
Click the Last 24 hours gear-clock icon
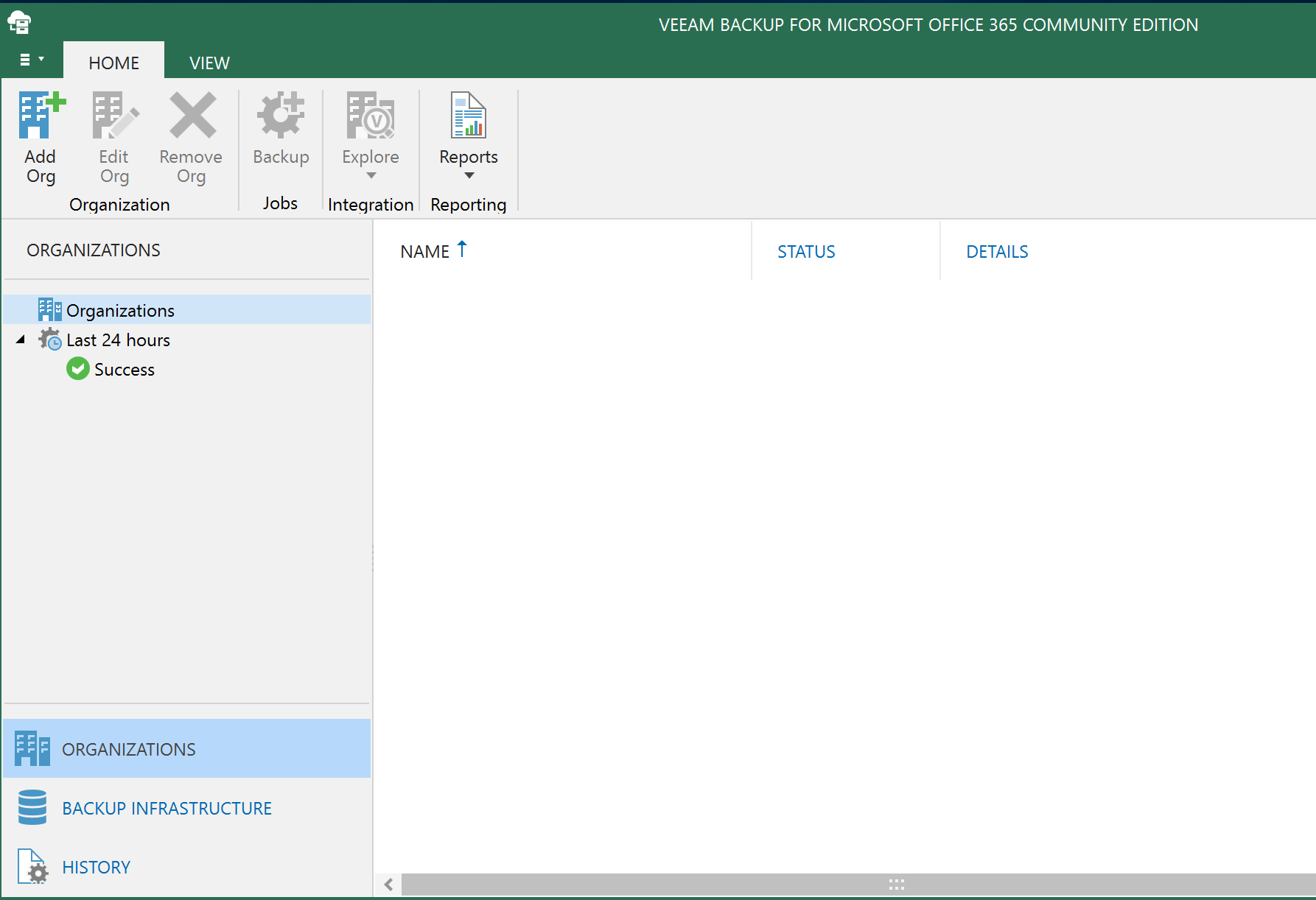50,339
